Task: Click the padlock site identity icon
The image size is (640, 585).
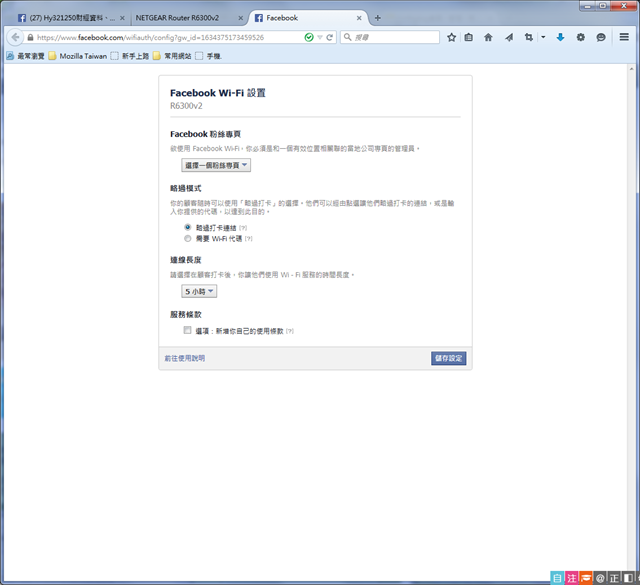Action: click(x=30, y=38)
